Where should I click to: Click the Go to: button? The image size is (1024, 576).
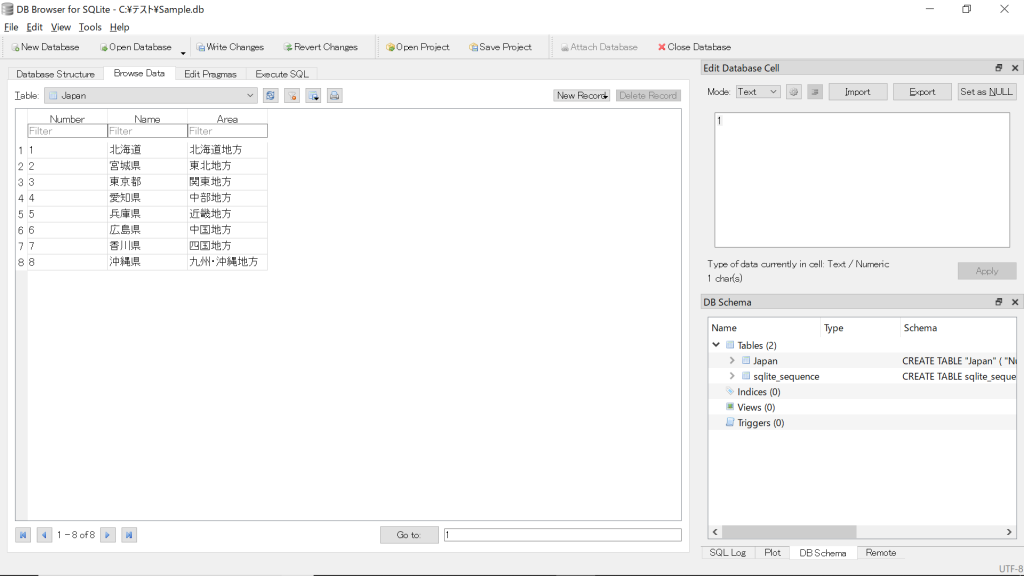[409, 535]
